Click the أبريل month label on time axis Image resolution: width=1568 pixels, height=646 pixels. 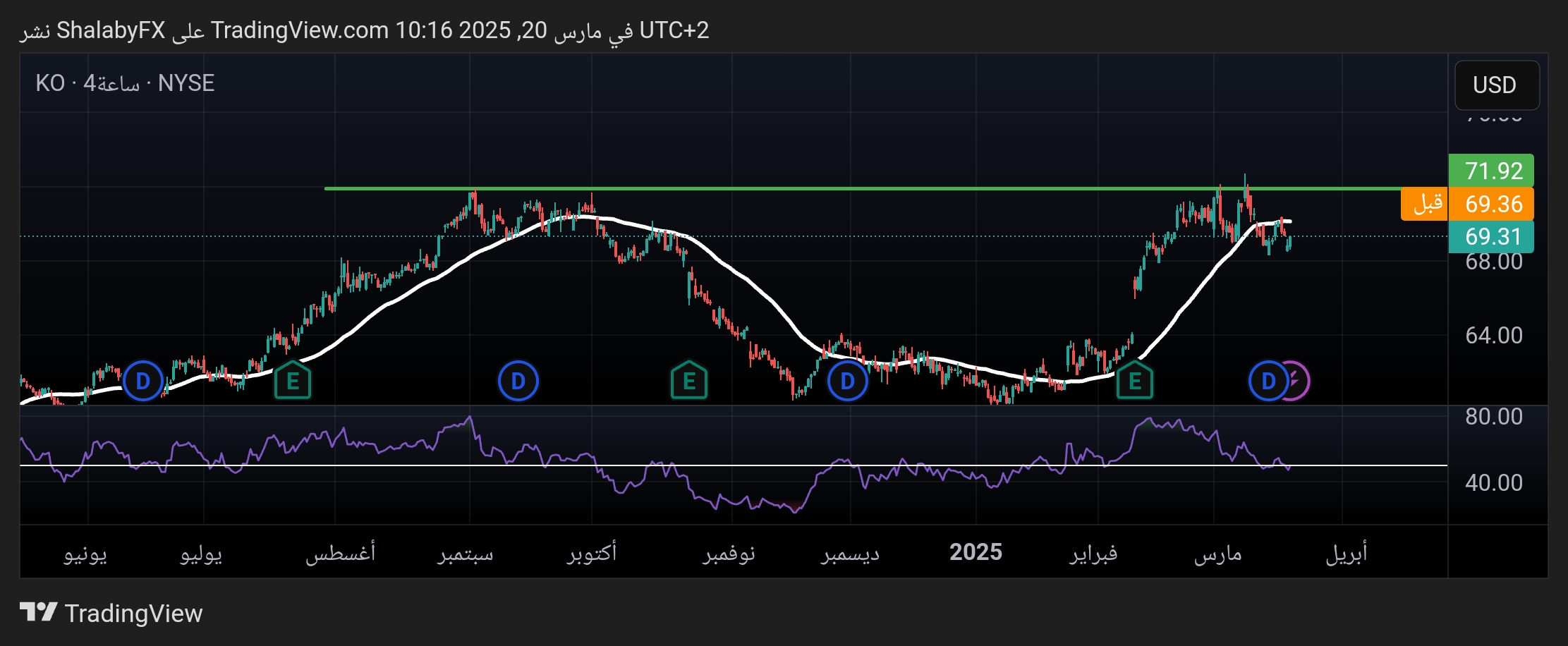(1346, 552)
